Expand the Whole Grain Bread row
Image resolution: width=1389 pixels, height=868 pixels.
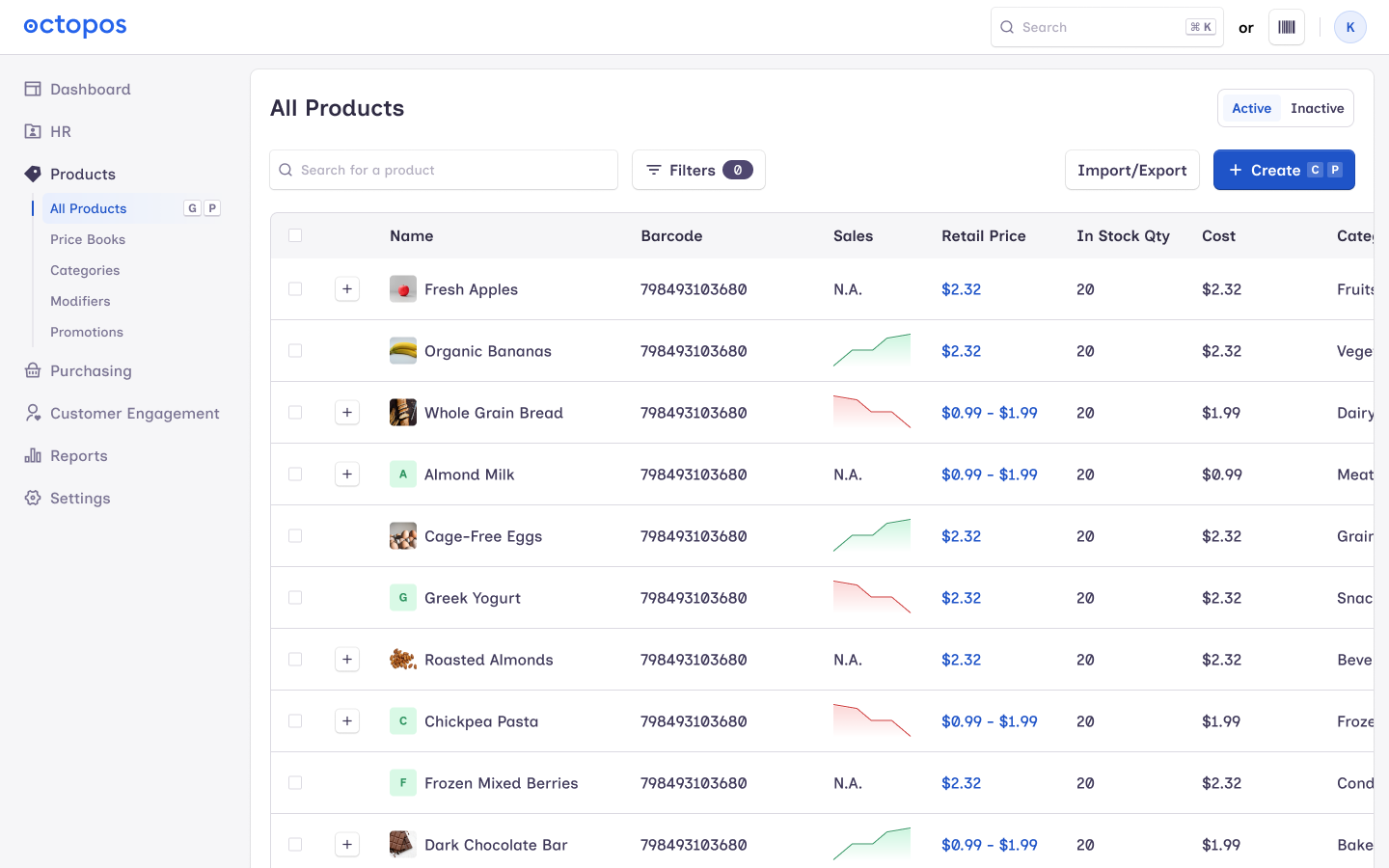[347, 413]
